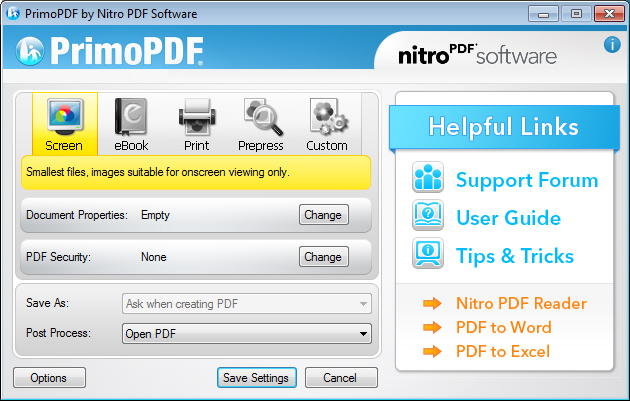The height and width of the screenshot is (401, 630).
Task: Click the blue info icon
Action: point(612,45)
